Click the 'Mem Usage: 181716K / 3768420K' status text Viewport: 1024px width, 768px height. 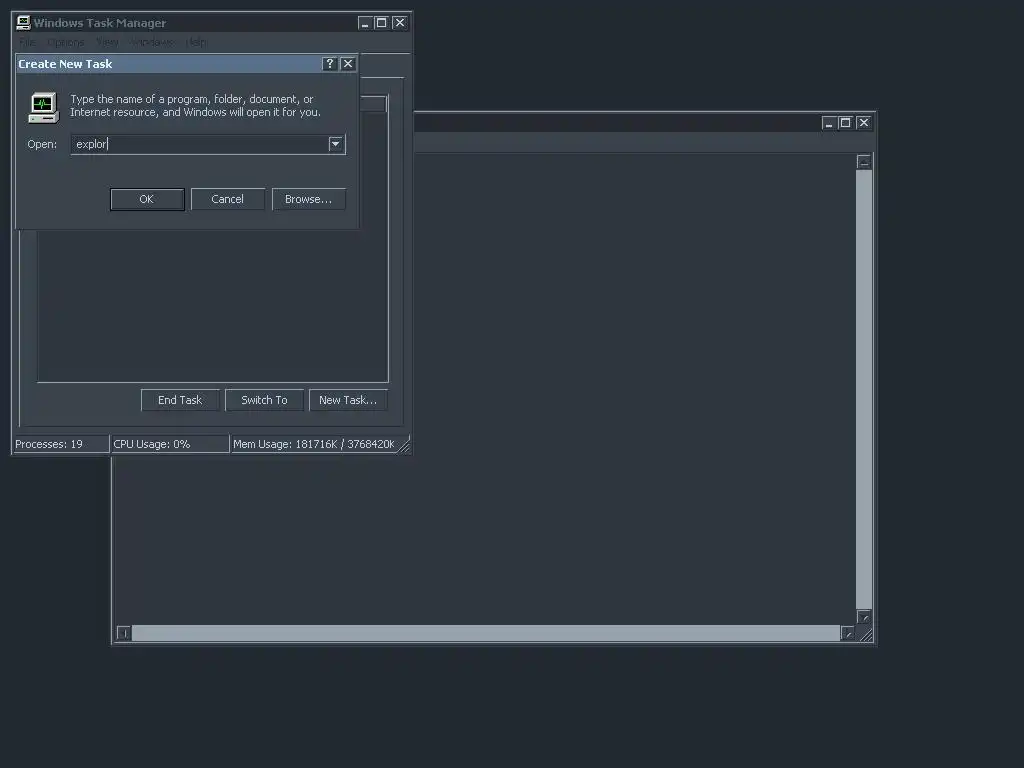[313, 444]
